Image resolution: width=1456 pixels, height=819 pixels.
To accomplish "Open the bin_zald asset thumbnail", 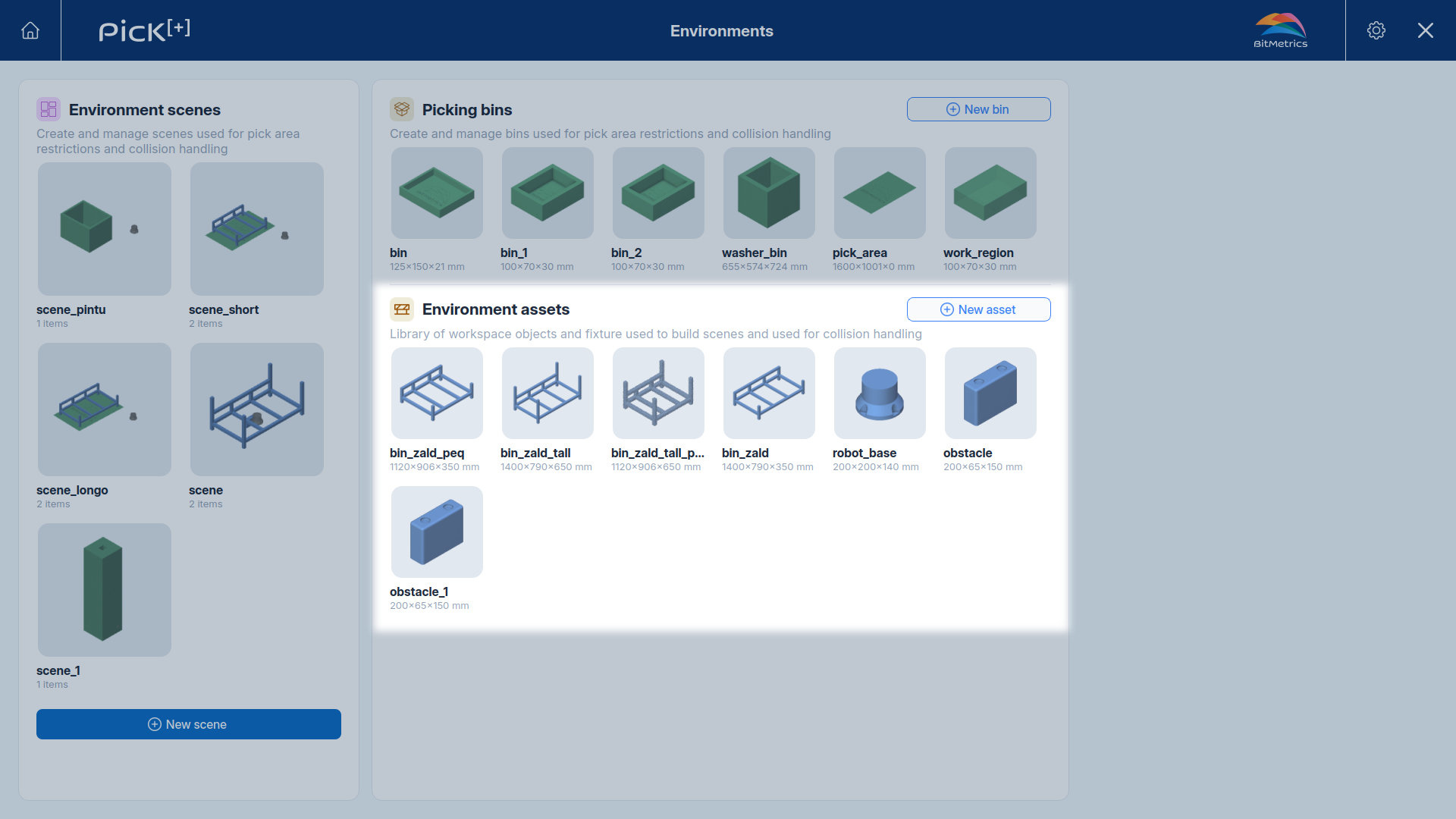I will [769, 393].
